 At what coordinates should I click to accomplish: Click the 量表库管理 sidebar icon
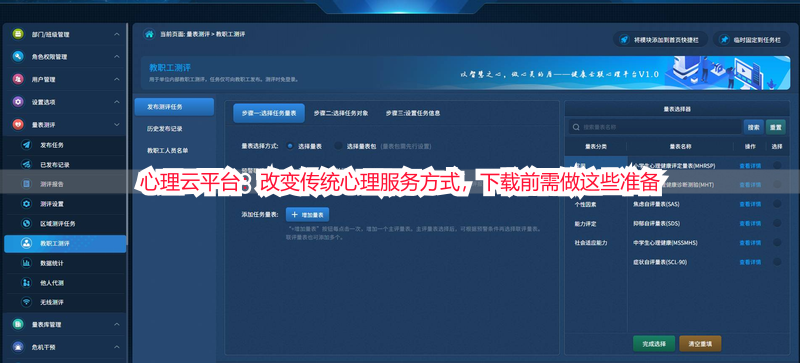click(x=18, y=324)
